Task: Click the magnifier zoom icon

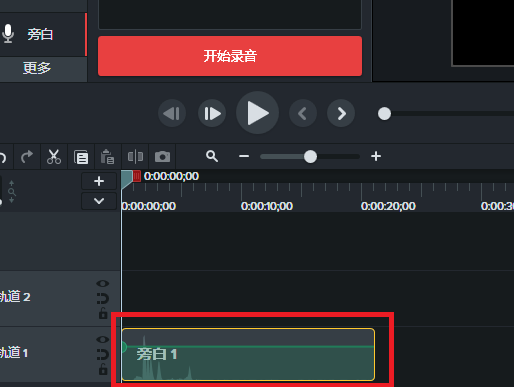Action: pyautogui.click(x=212, y=156)
